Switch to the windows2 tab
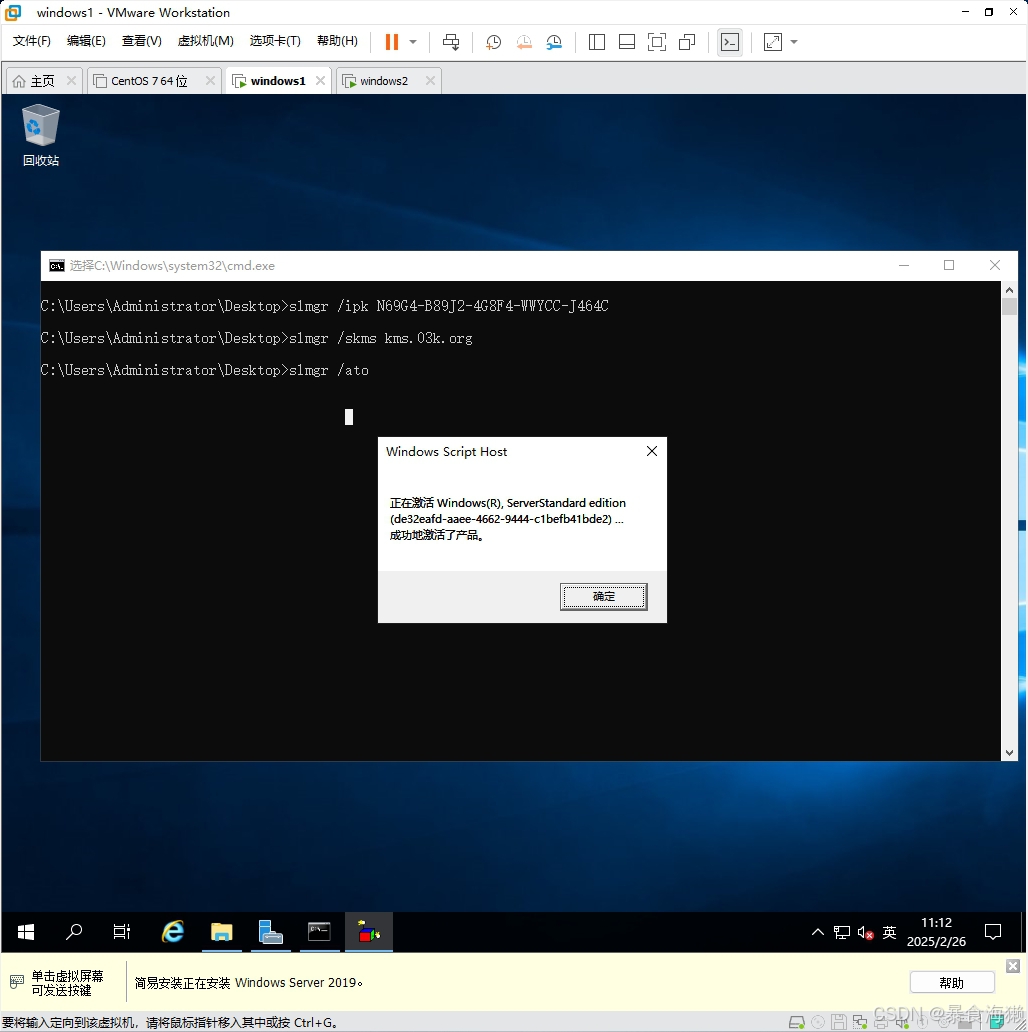This screenshot has height=1032, width=1028. click(384, 81)
